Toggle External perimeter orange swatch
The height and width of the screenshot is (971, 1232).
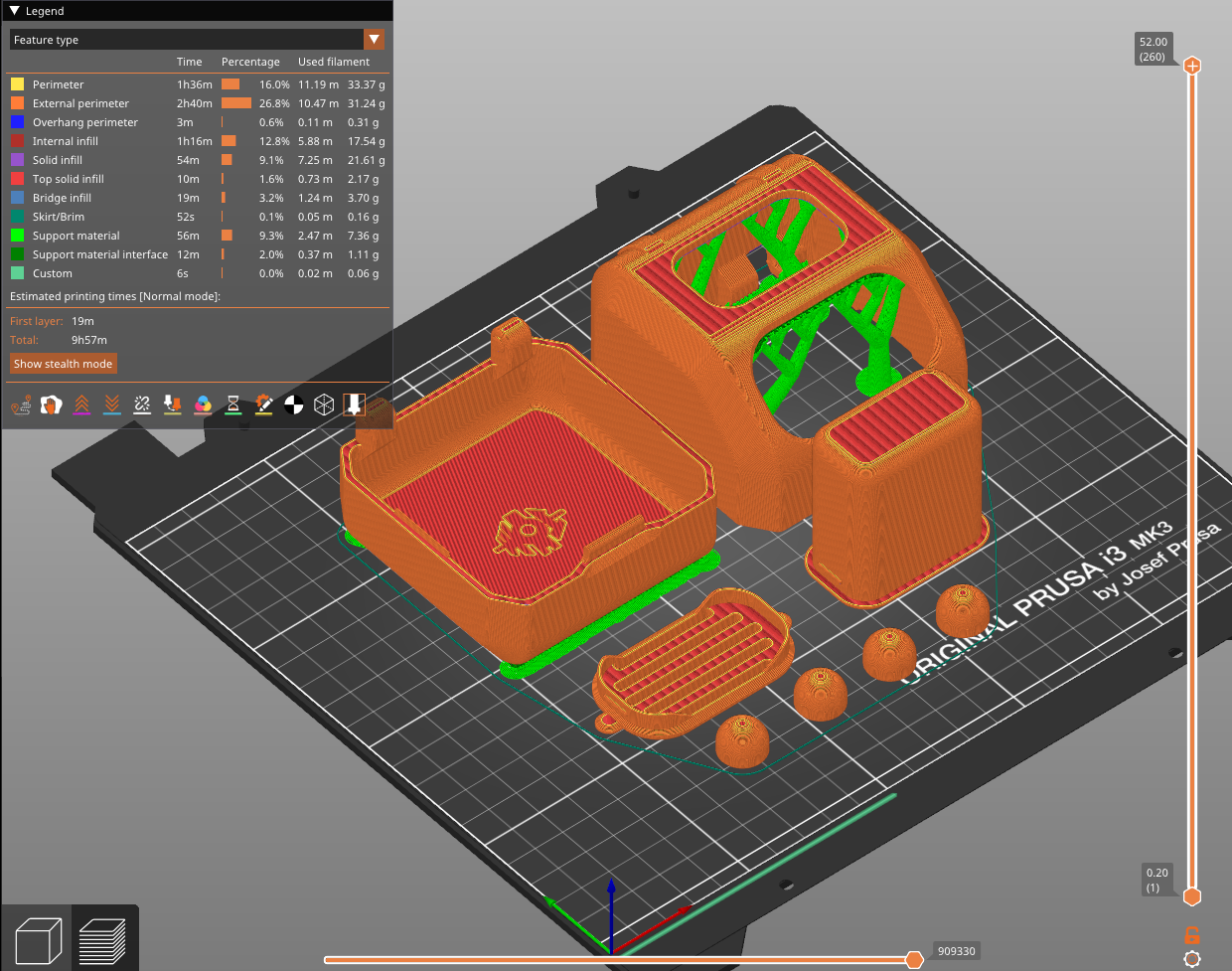tap(17, 103)
